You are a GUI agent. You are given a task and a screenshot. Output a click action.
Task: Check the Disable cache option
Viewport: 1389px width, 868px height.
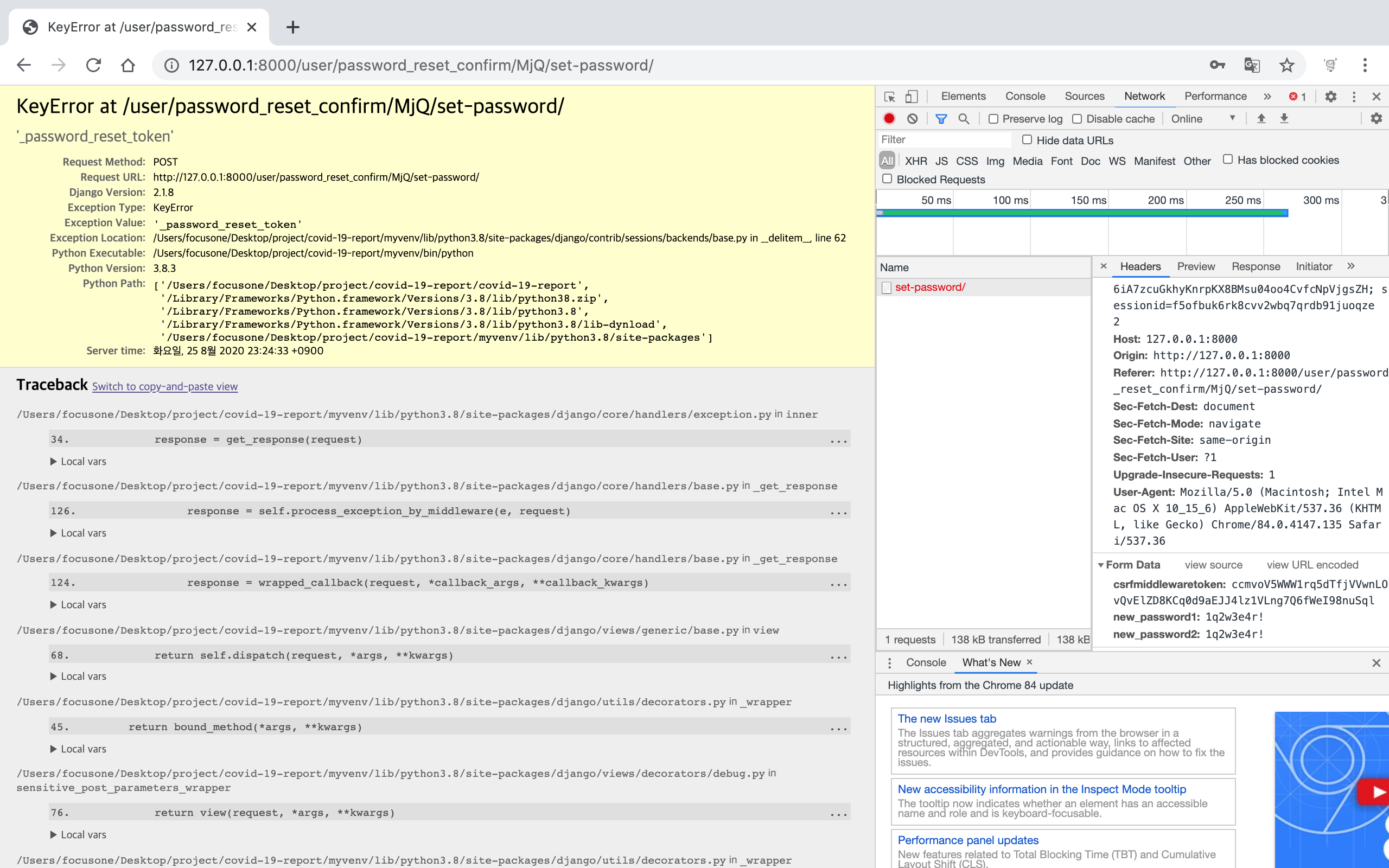1078,119
